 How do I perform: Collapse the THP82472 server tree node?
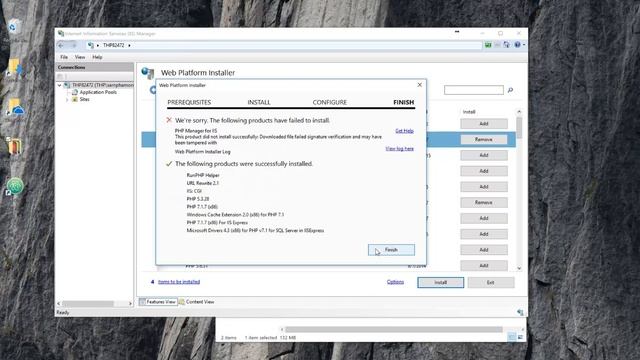click(60, 85)
